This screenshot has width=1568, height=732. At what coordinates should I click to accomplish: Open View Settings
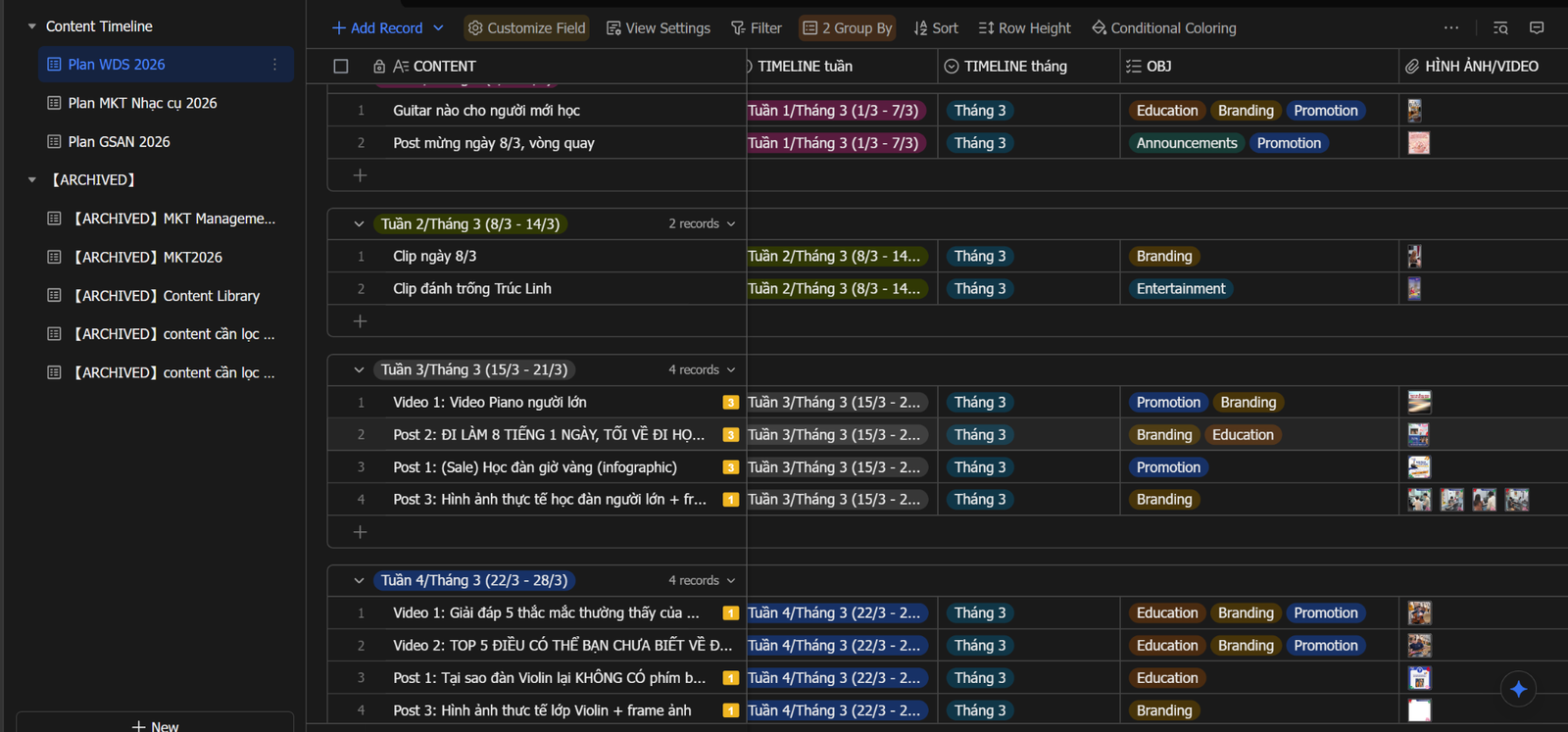pos(659,28)
